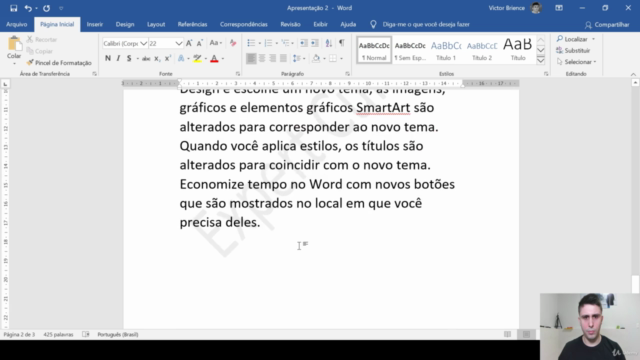
Task: Increase paragraph indent
Action: pyautogui.click(x=315, y=43)
